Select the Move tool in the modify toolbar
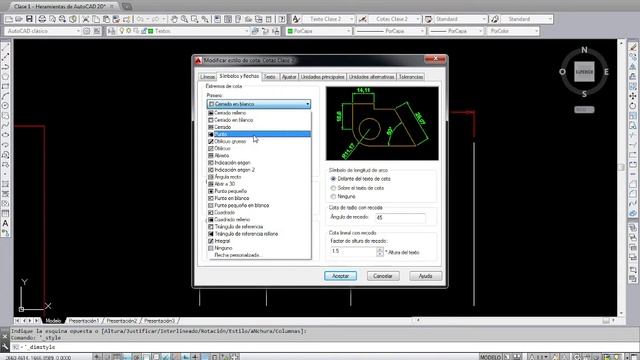This screenshot has height=360, width=640. tap(633, 96)
